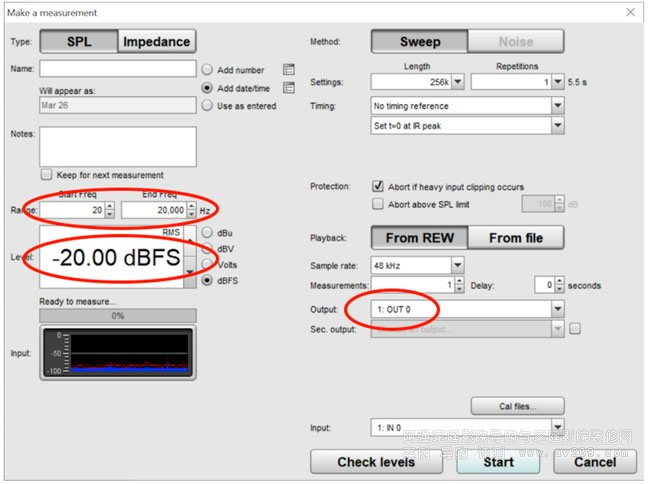Click the Check levels button
The image size is (650, 484).
pos(376,462)
